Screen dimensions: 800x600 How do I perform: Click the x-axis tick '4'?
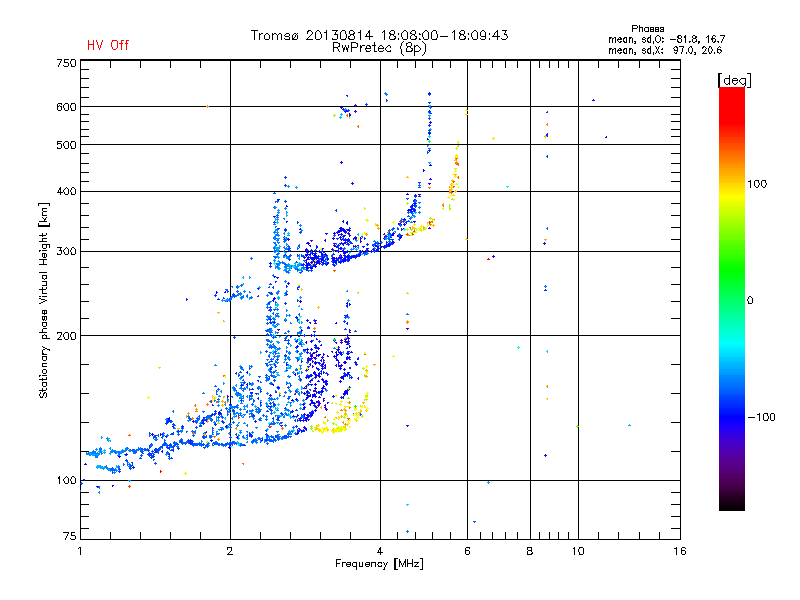[x=380, y=551]
